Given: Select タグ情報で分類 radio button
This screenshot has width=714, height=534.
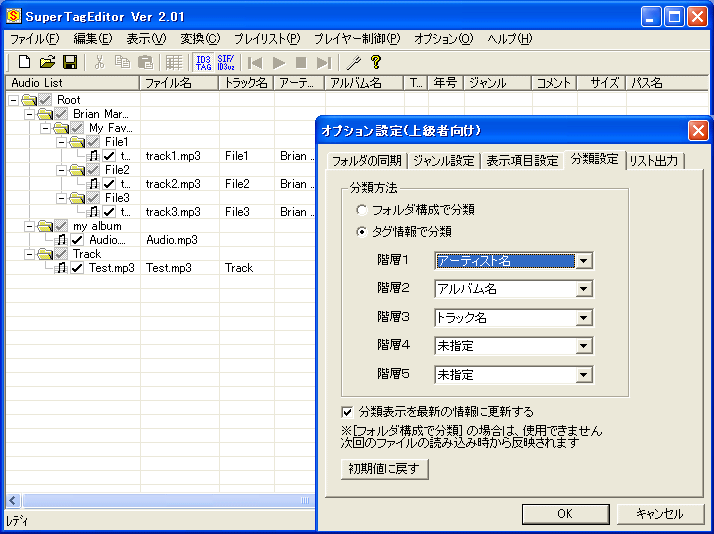Looking at the screenshot, I should [362, 232].
